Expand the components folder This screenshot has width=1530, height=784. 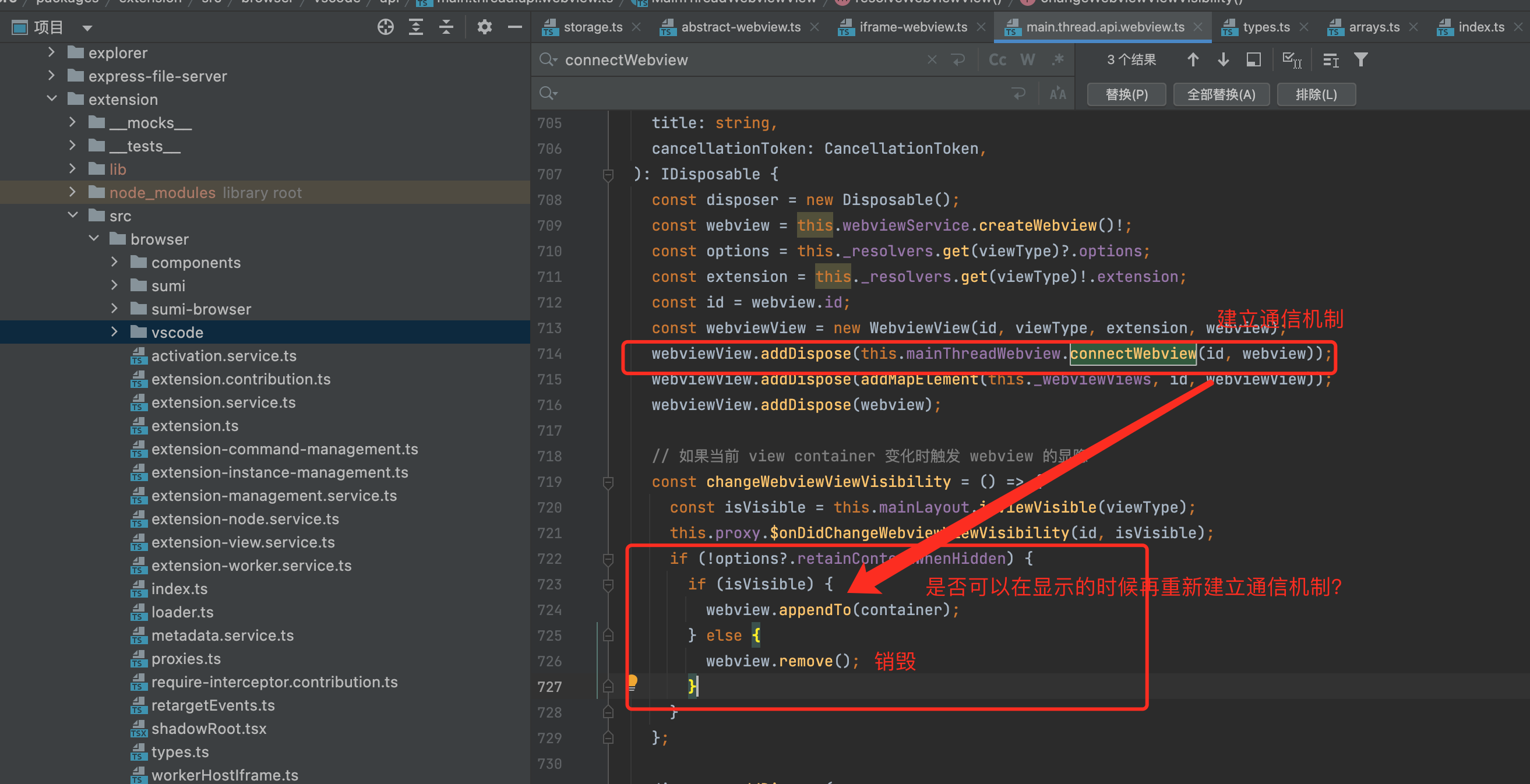[x=114, y=262]
